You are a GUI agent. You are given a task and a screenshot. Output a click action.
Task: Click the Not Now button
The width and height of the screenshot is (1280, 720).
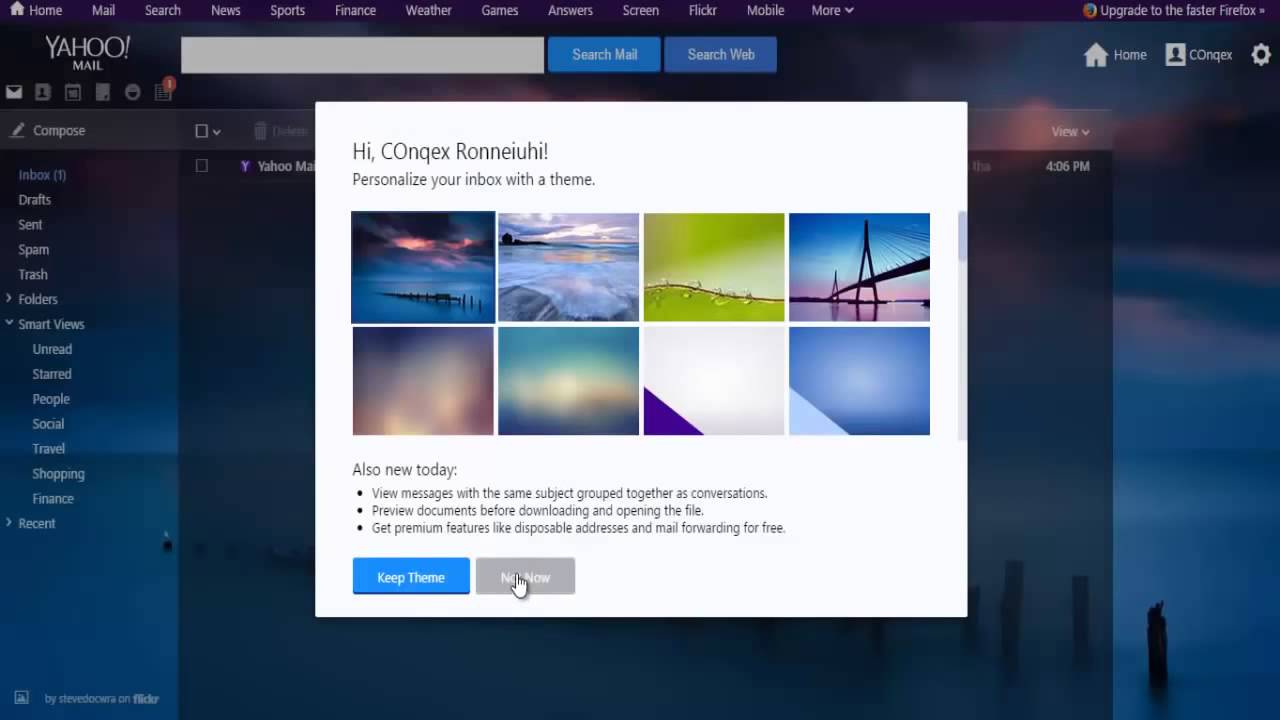click(x=525, y=577)
